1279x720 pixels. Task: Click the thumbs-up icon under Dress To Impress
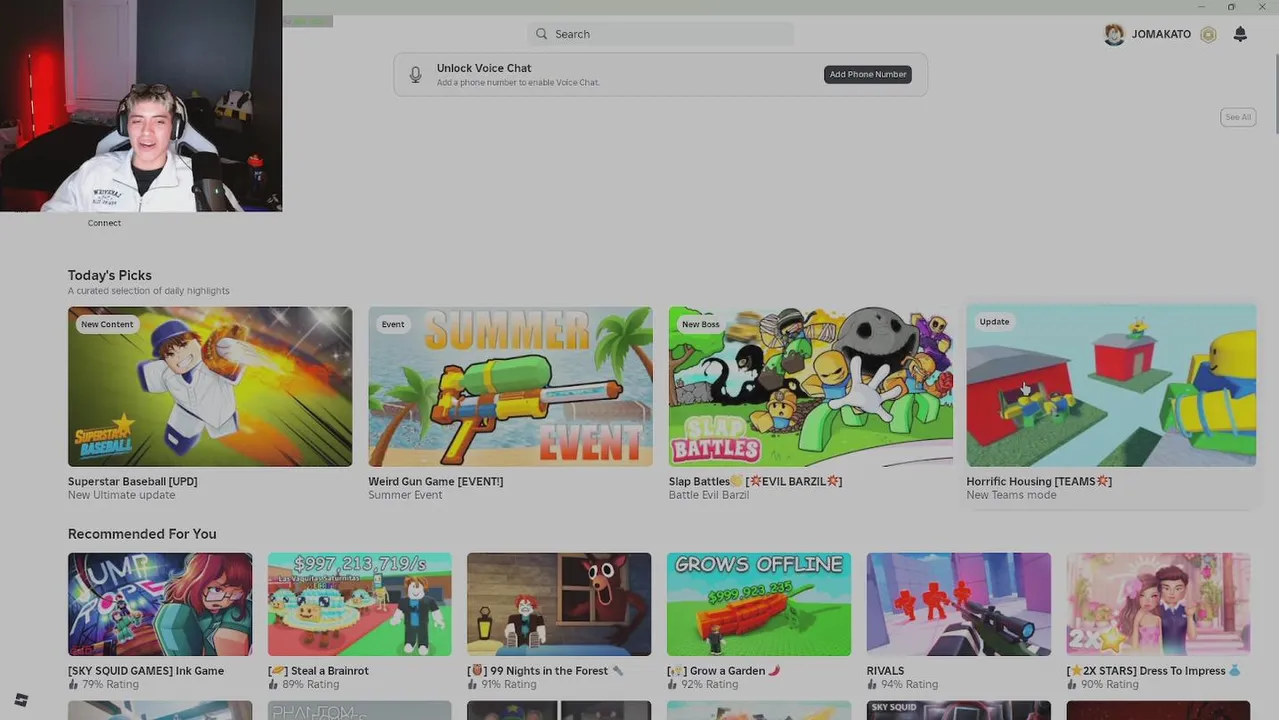1072,685
